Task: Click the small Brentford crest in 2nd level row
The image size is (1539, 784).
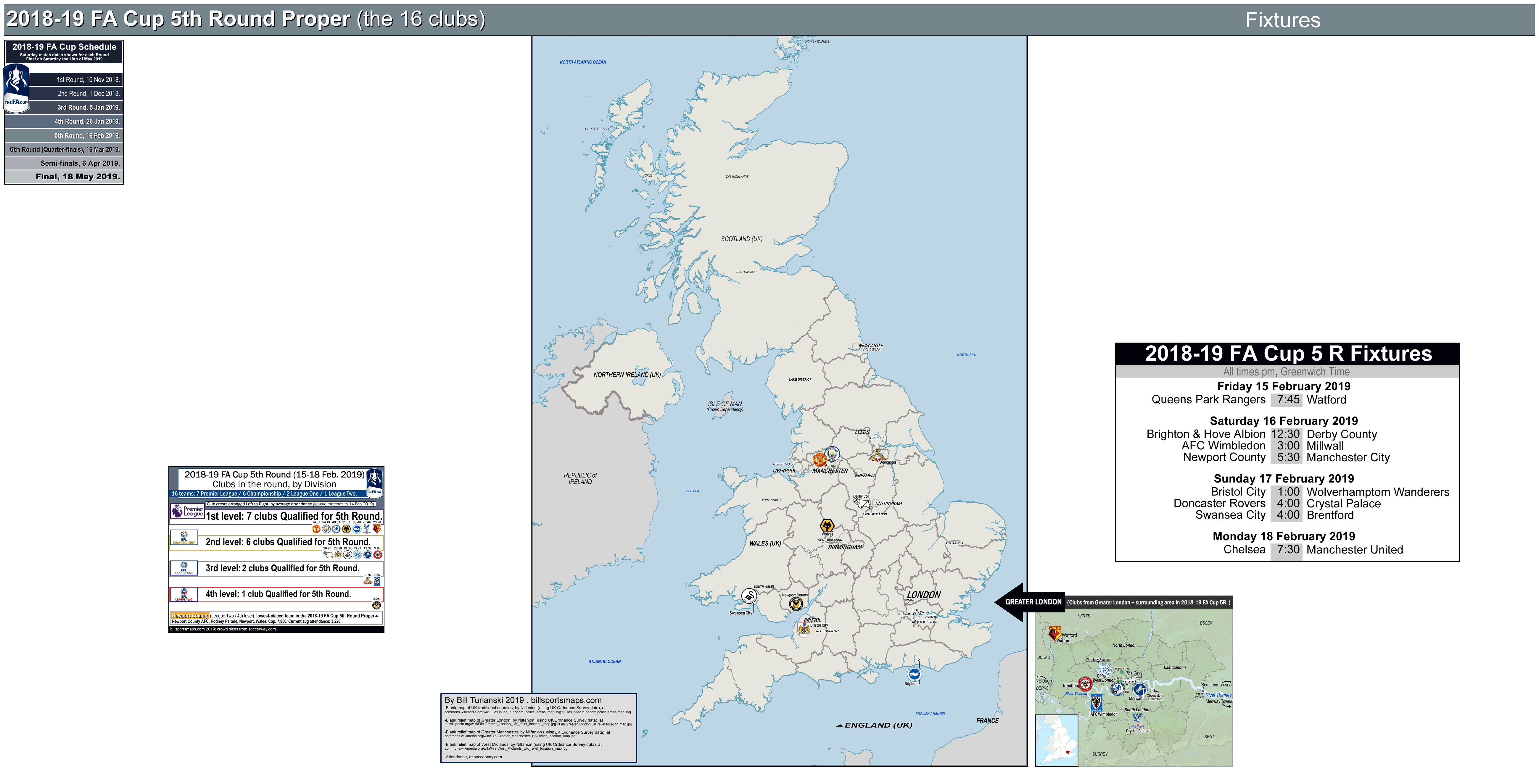Action: (378, 555)
